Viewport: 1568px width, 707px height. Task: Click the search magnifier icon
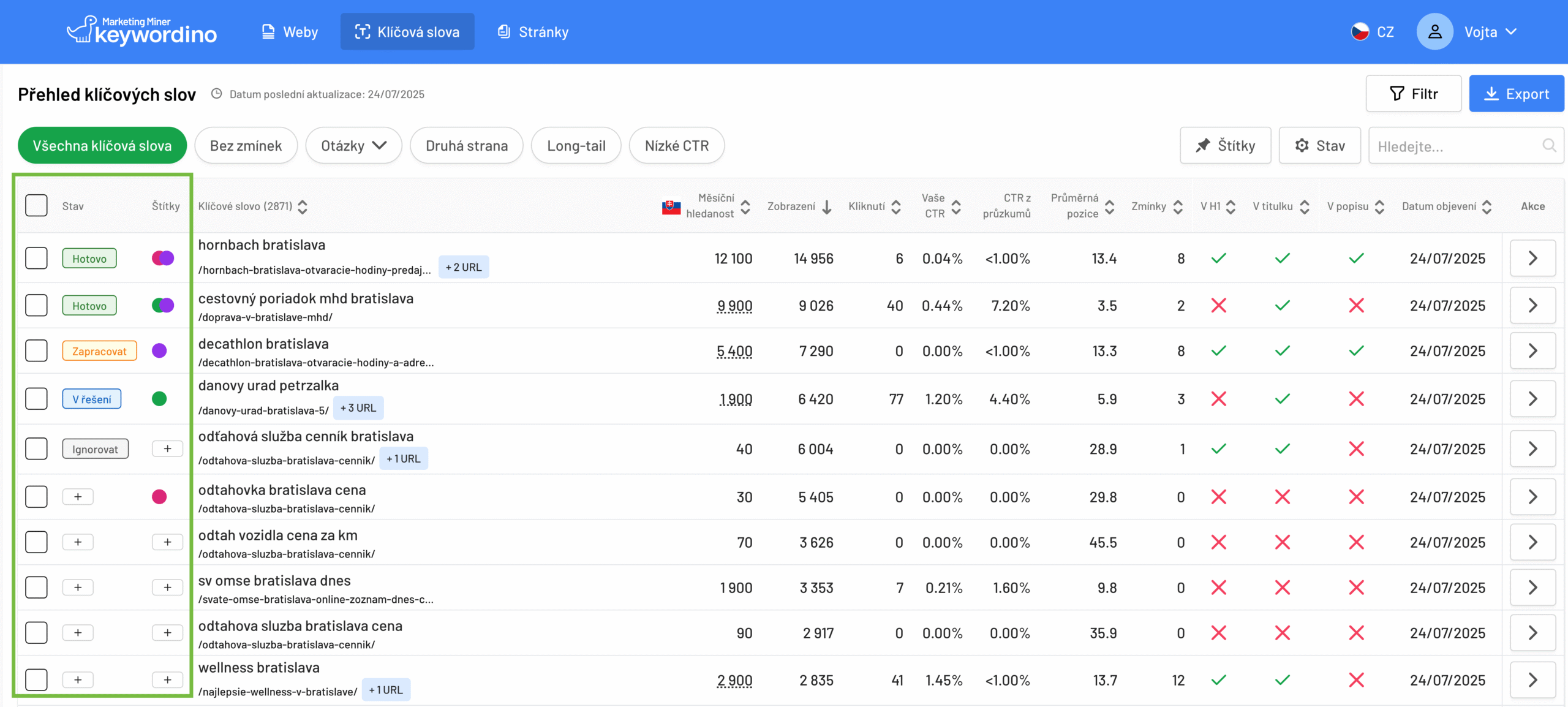(x=1549, y=146)
